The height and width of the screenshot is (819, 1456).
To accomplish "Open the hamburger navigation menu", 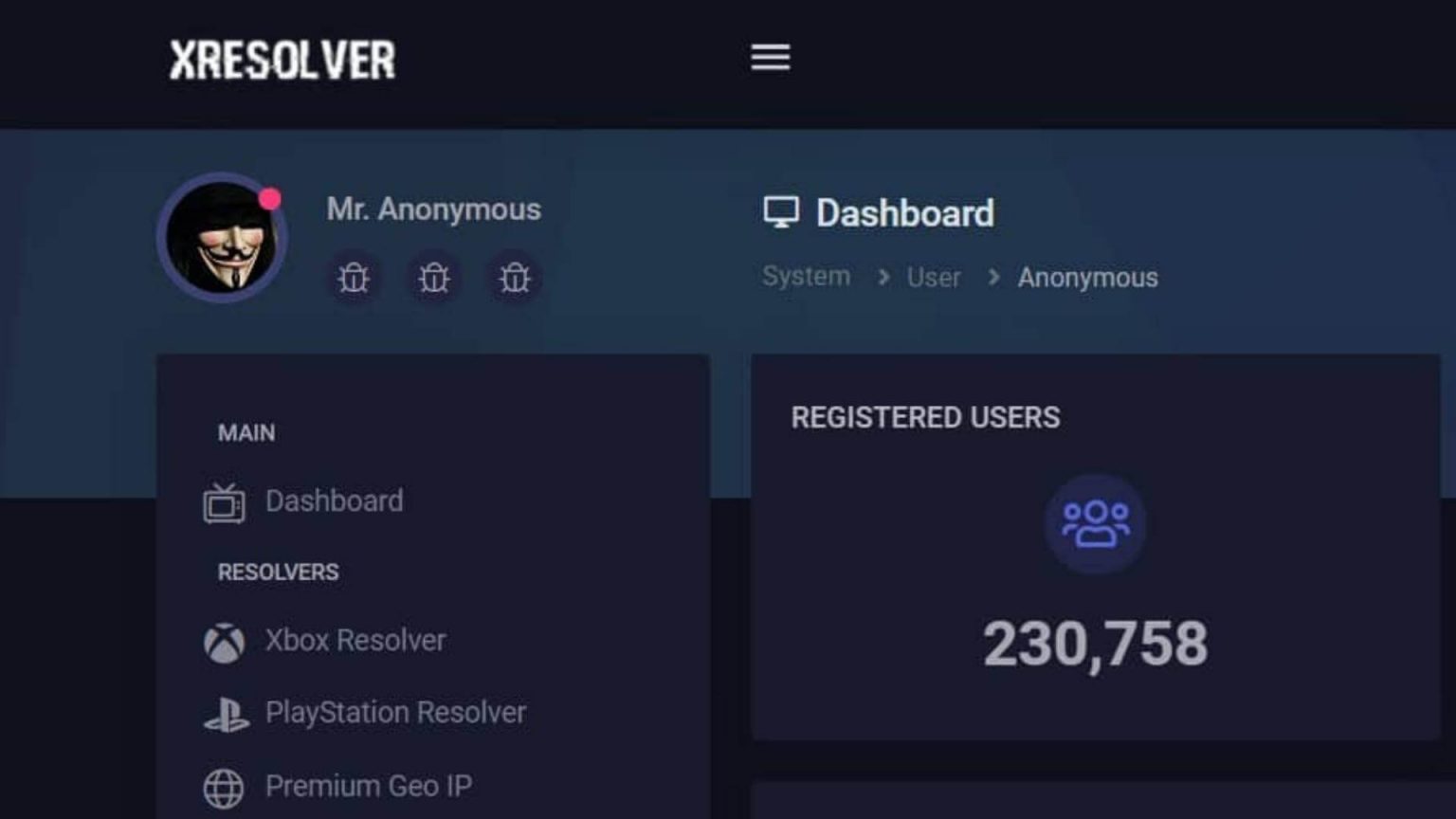I will [x=770, y=58].
